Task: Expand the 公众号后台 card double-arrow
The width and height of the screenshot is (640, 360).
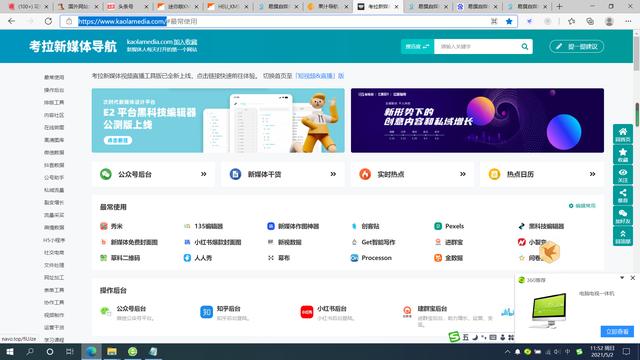Action: point(203,174)
